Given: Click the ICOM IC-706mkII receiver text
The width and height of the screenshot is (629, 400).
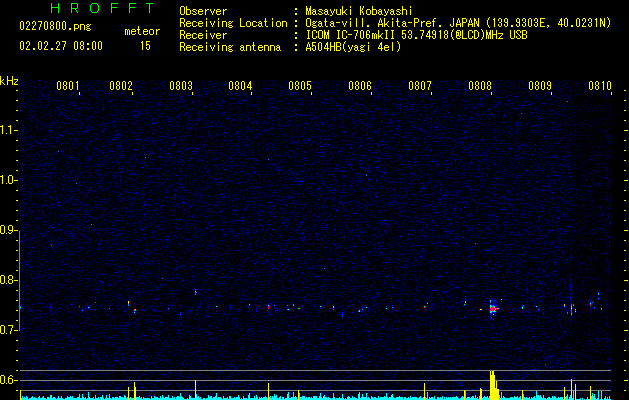Looking at the screenshot, I should tap(416, 35).
